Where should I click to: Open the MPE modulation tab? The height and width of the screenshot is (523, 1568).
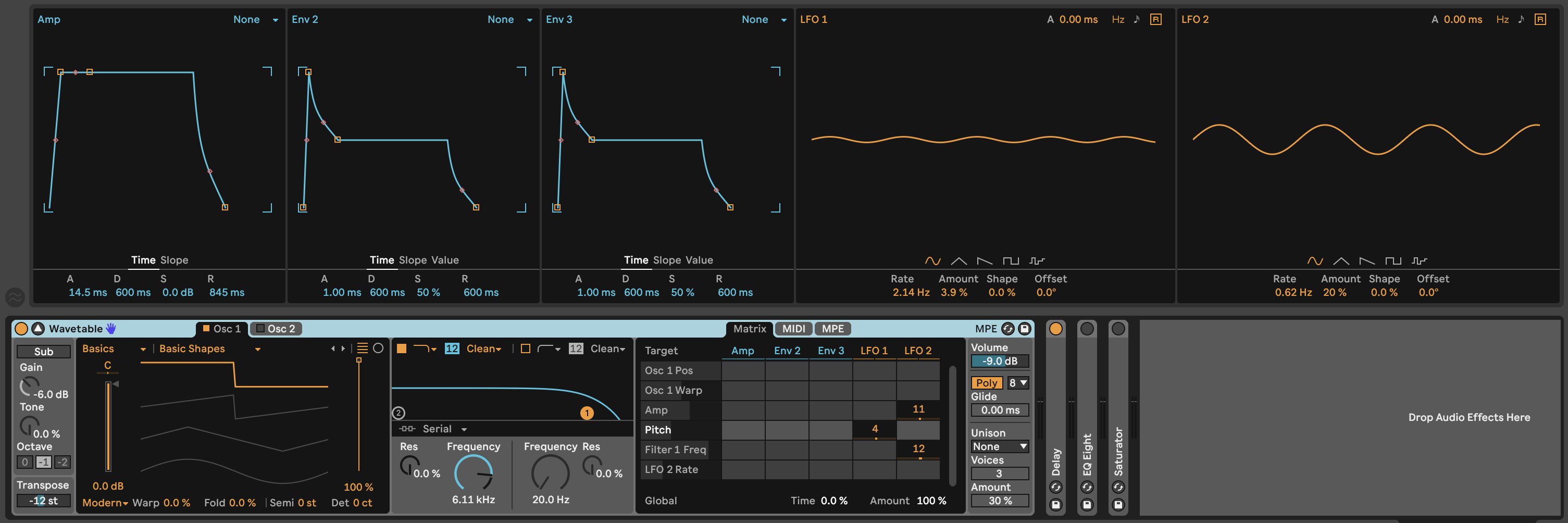coord(832,329)
